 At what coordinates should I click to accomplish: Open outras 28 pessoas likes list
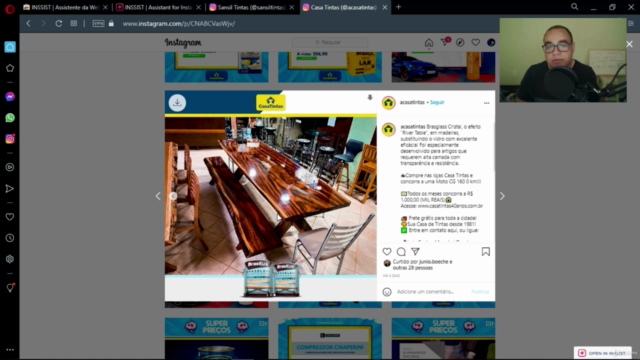click(x=413, y=268)
